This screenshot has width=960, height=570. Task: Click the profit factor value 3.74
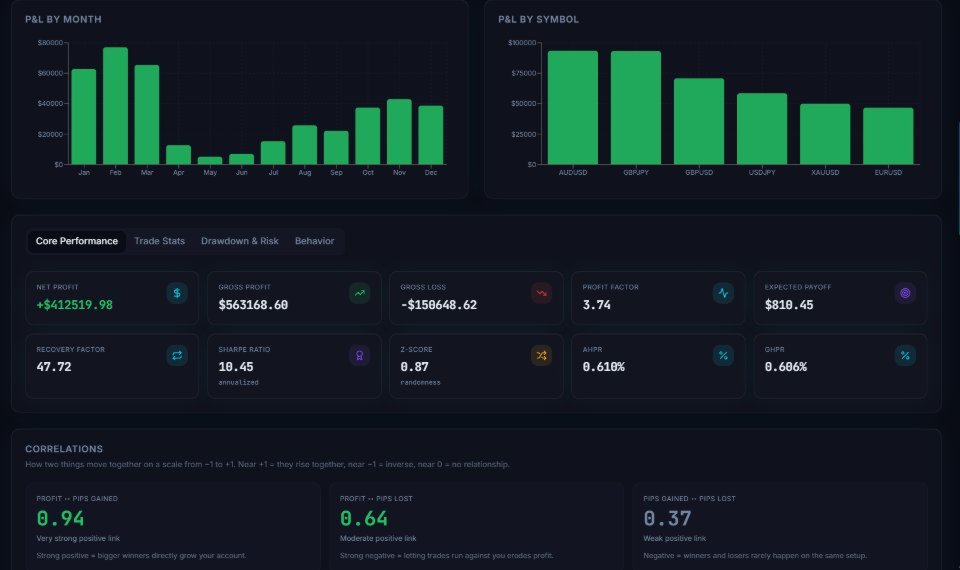pos(596,305)
